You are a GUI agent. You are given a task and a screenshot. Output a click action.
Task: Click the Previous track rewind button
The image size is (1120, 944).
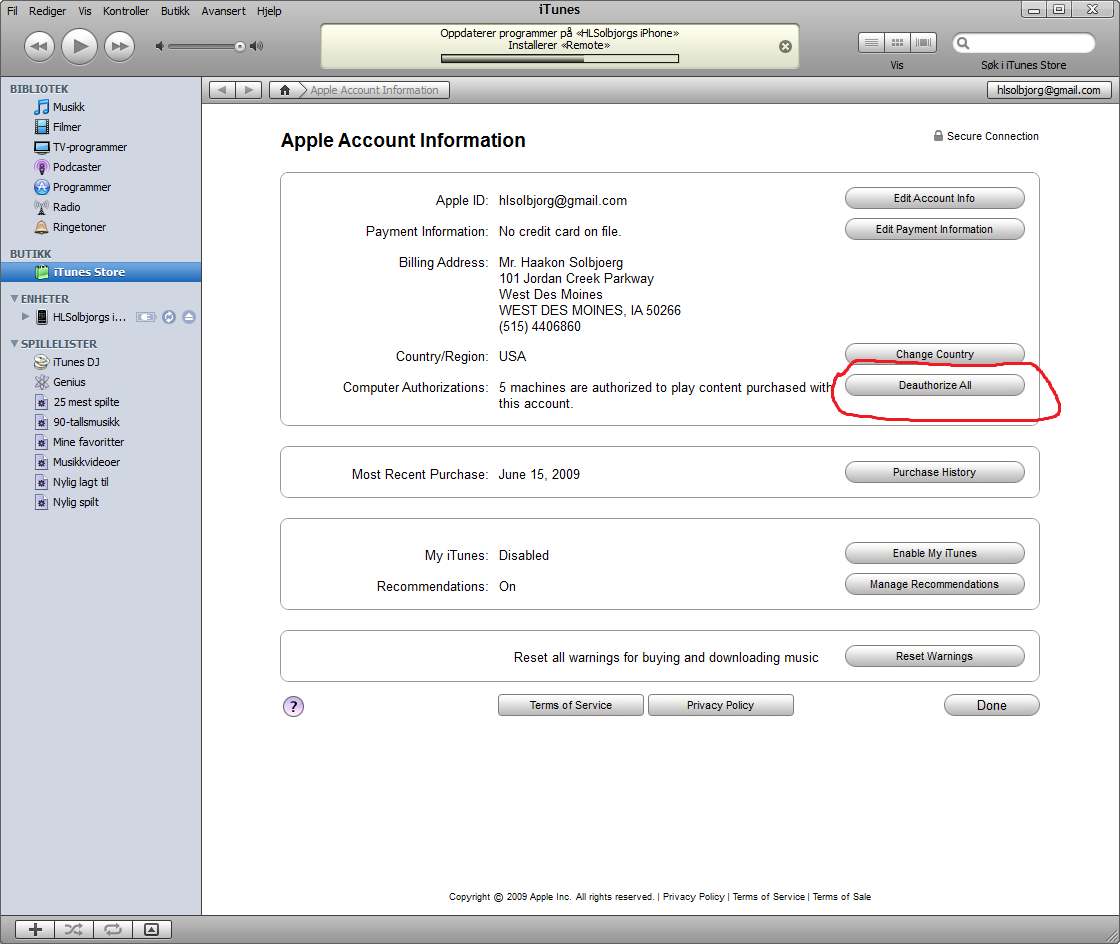pyautogui.click(x=39, y=46)
